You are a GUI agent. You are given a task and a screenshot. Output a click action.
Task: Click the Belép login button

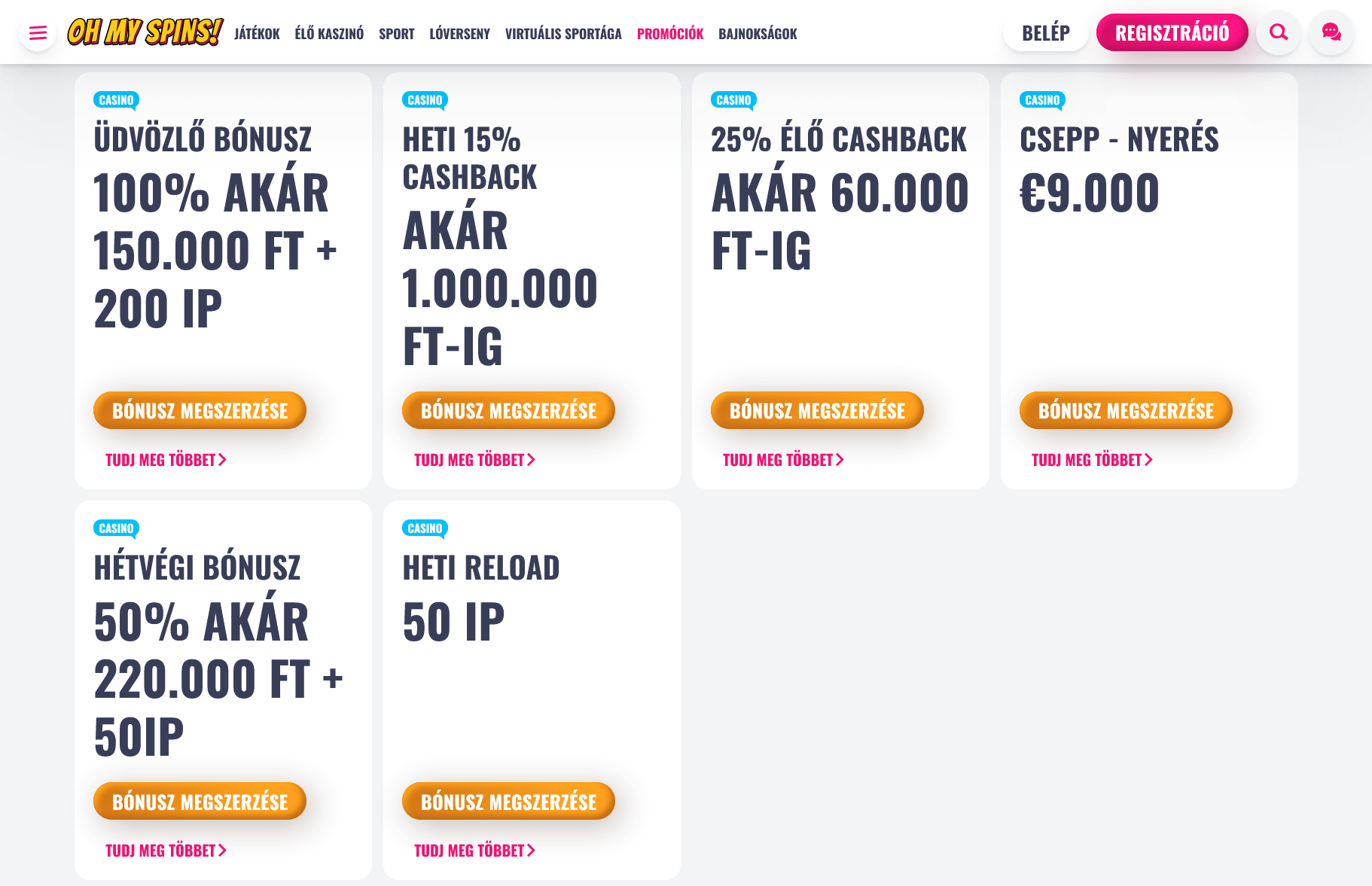click(x=1046, y=33)
